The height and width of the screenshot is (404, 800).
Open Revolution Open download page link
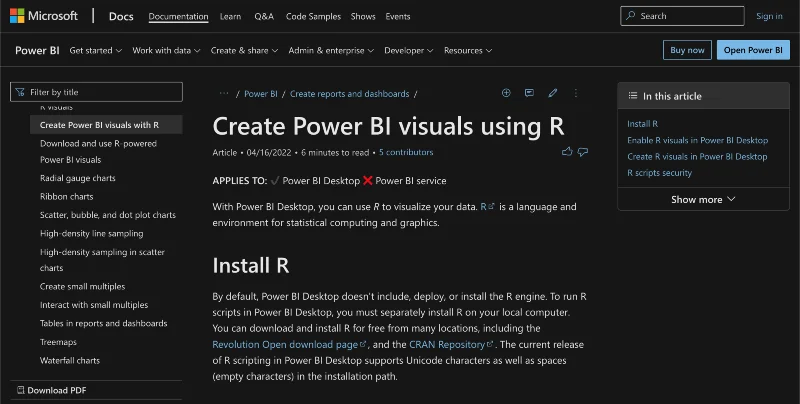(x=289, y=344)
